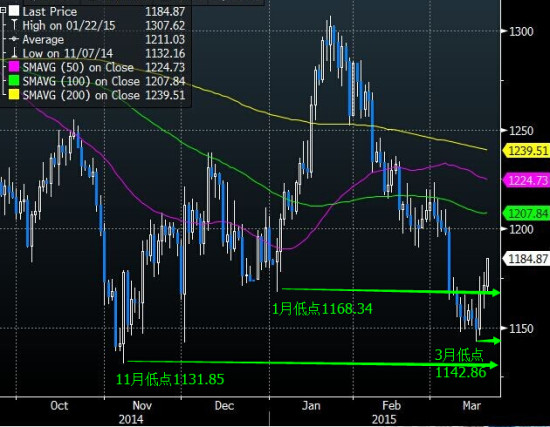
Task: Select the green SMAVG (100) swatch
Action: pos(14,81)
